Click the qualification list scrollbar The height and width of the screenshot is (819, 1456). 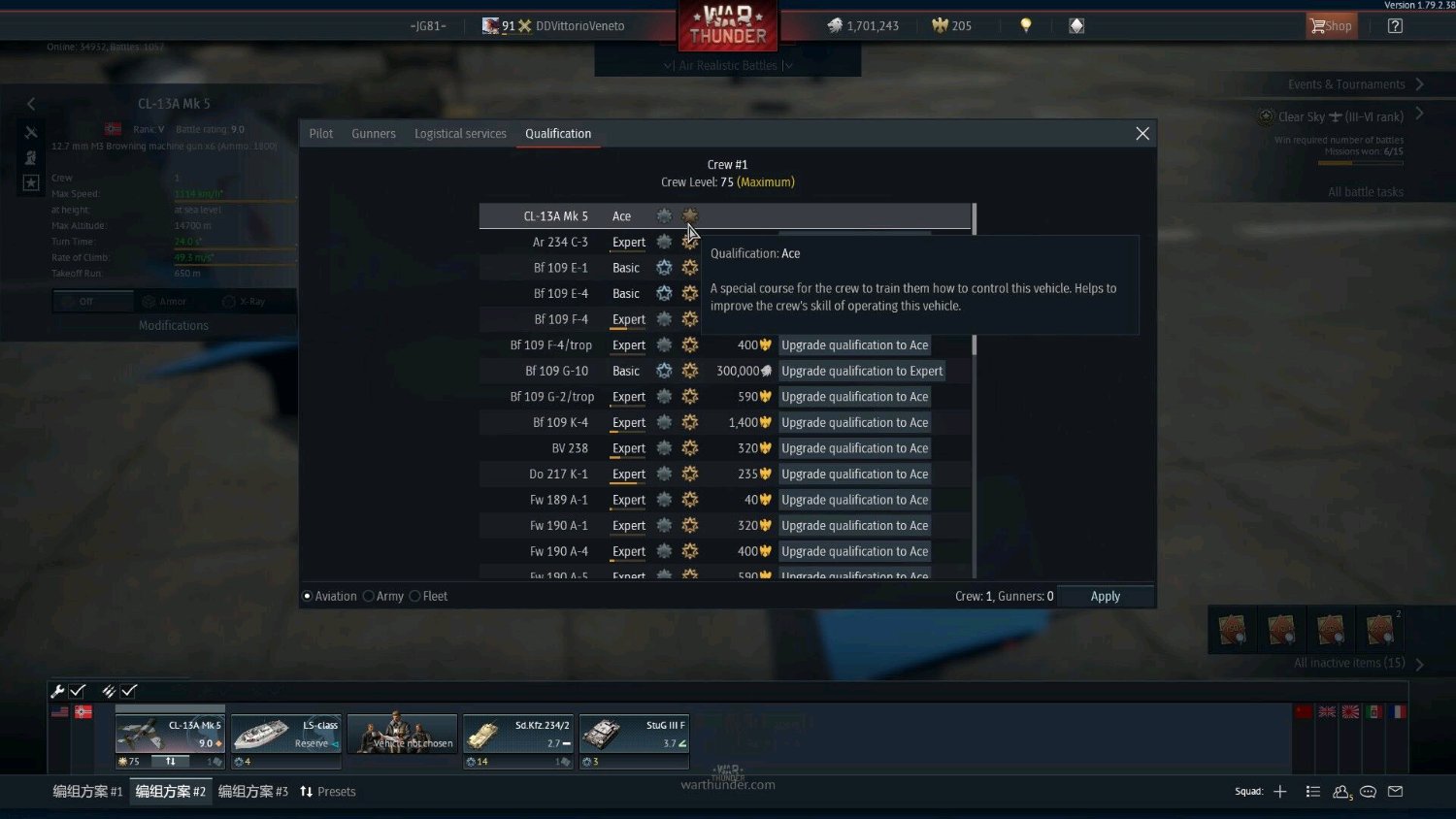click(x=974, y=388)
